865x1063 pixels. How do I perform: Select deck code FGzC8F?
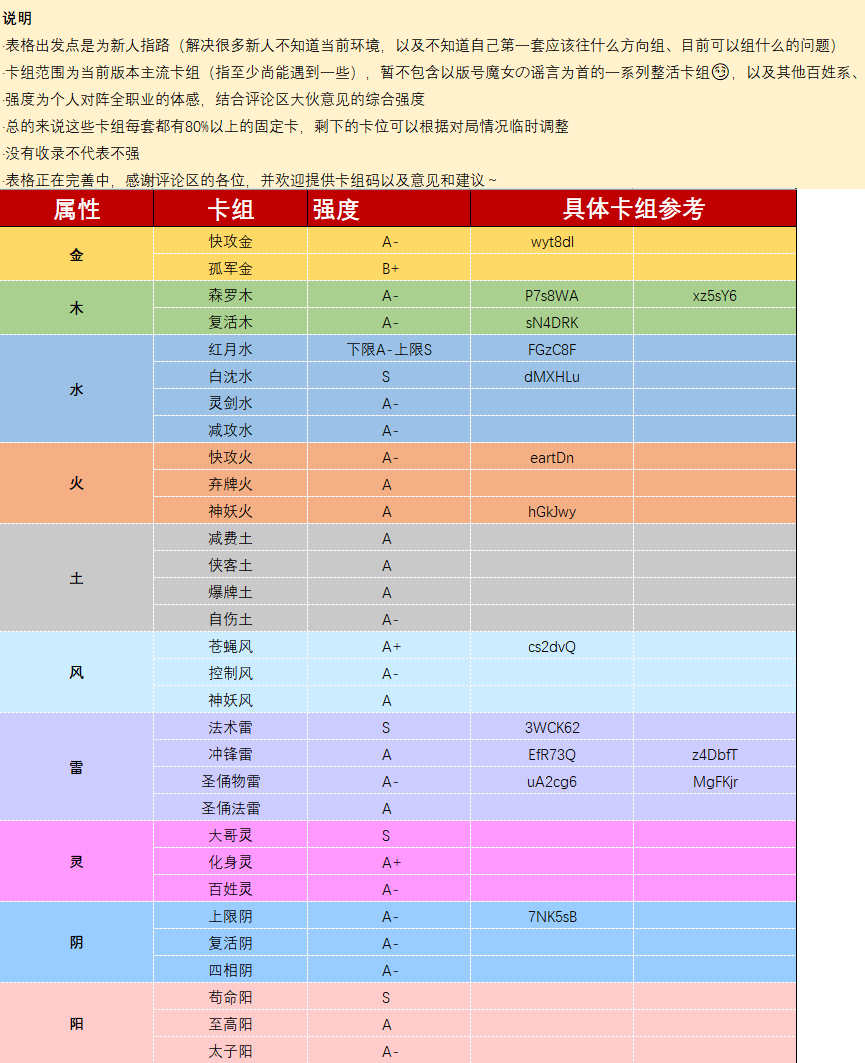(x=552, y=350)
